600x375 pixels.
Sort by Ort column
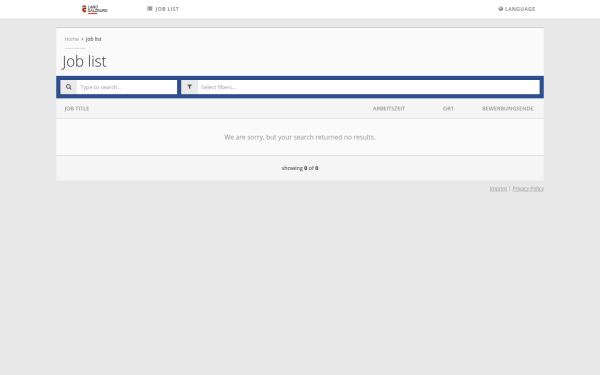pyautogui.click(x=448, y=109)
